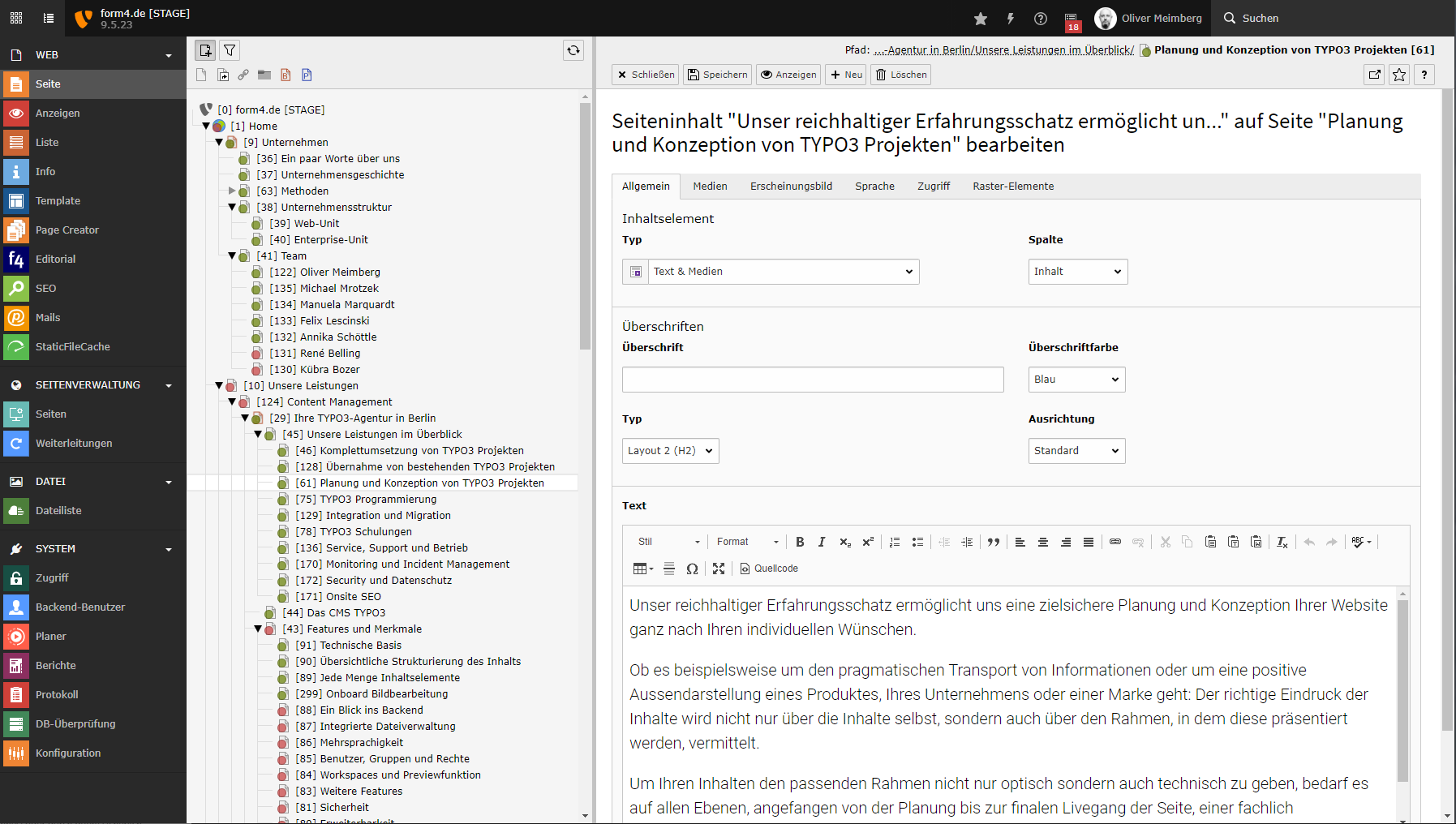Collapse the Unternehmen tree node
Screen dimensions: 1456x824
coord(219,142)
